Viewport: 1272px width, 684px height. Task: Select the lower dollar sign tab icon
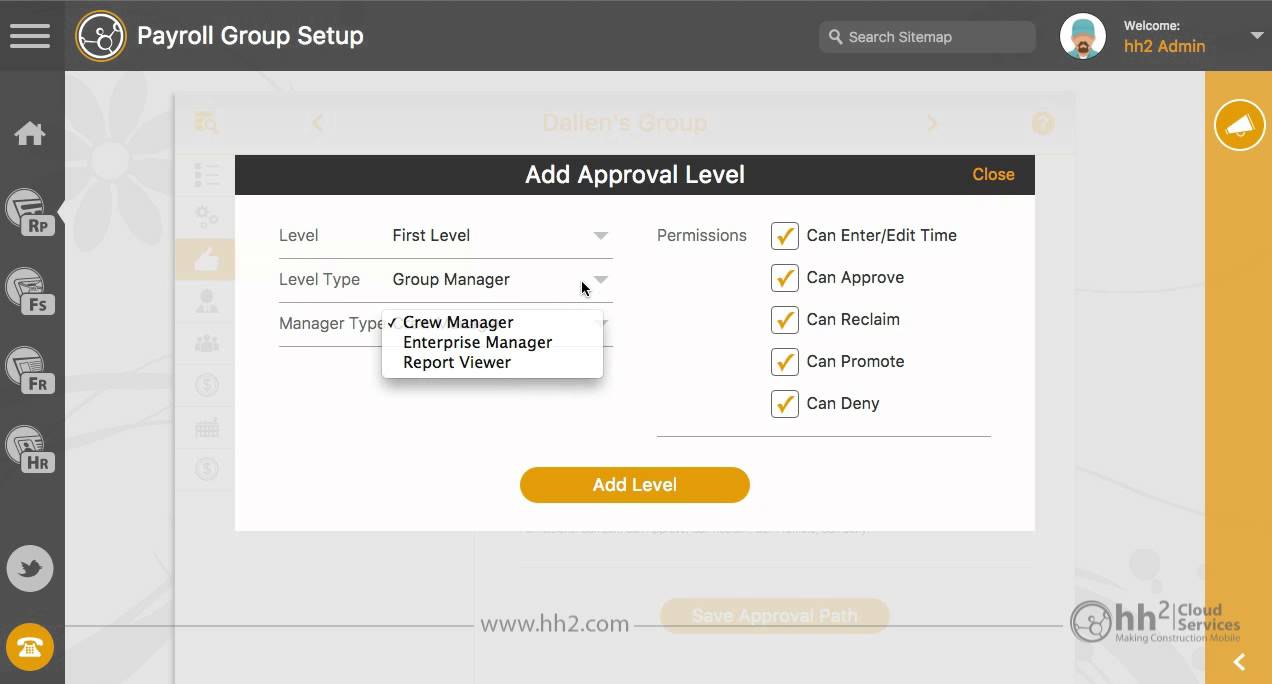(206, 468)
